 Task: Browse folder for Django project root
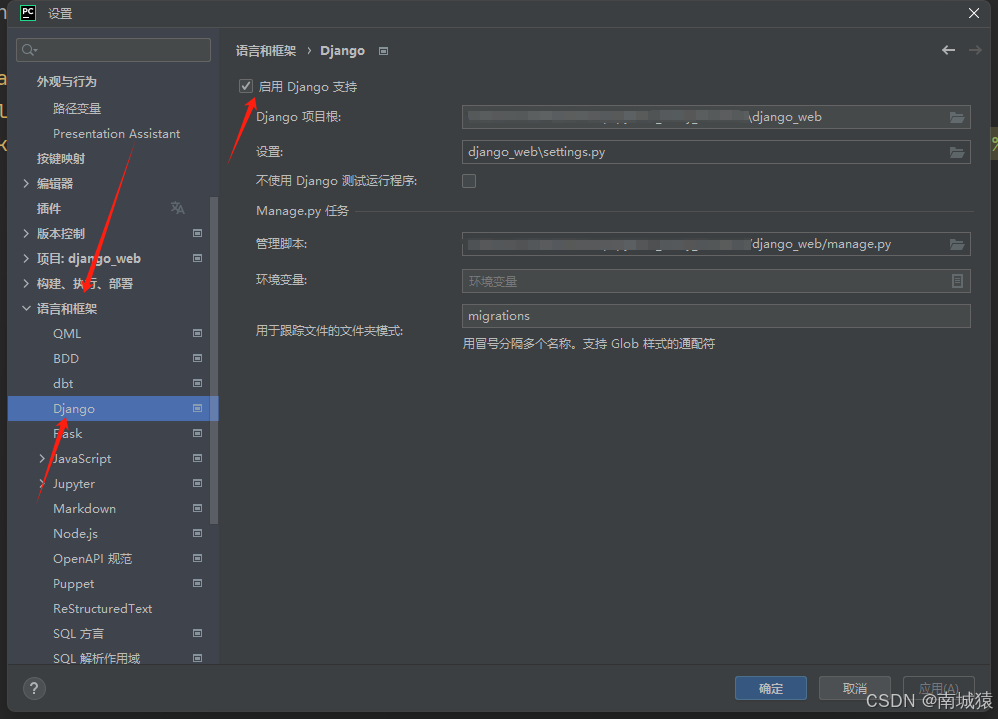click(957, 117)
